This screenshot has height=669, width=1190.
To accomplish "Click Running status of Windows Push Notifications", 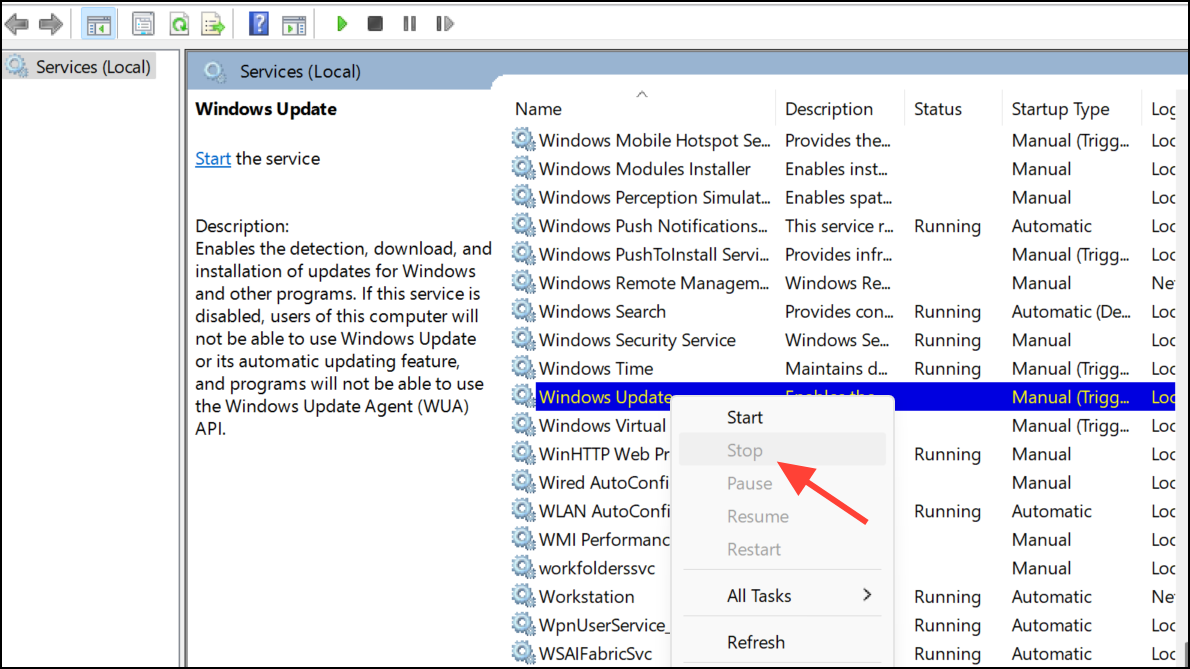I will (947, 226).
